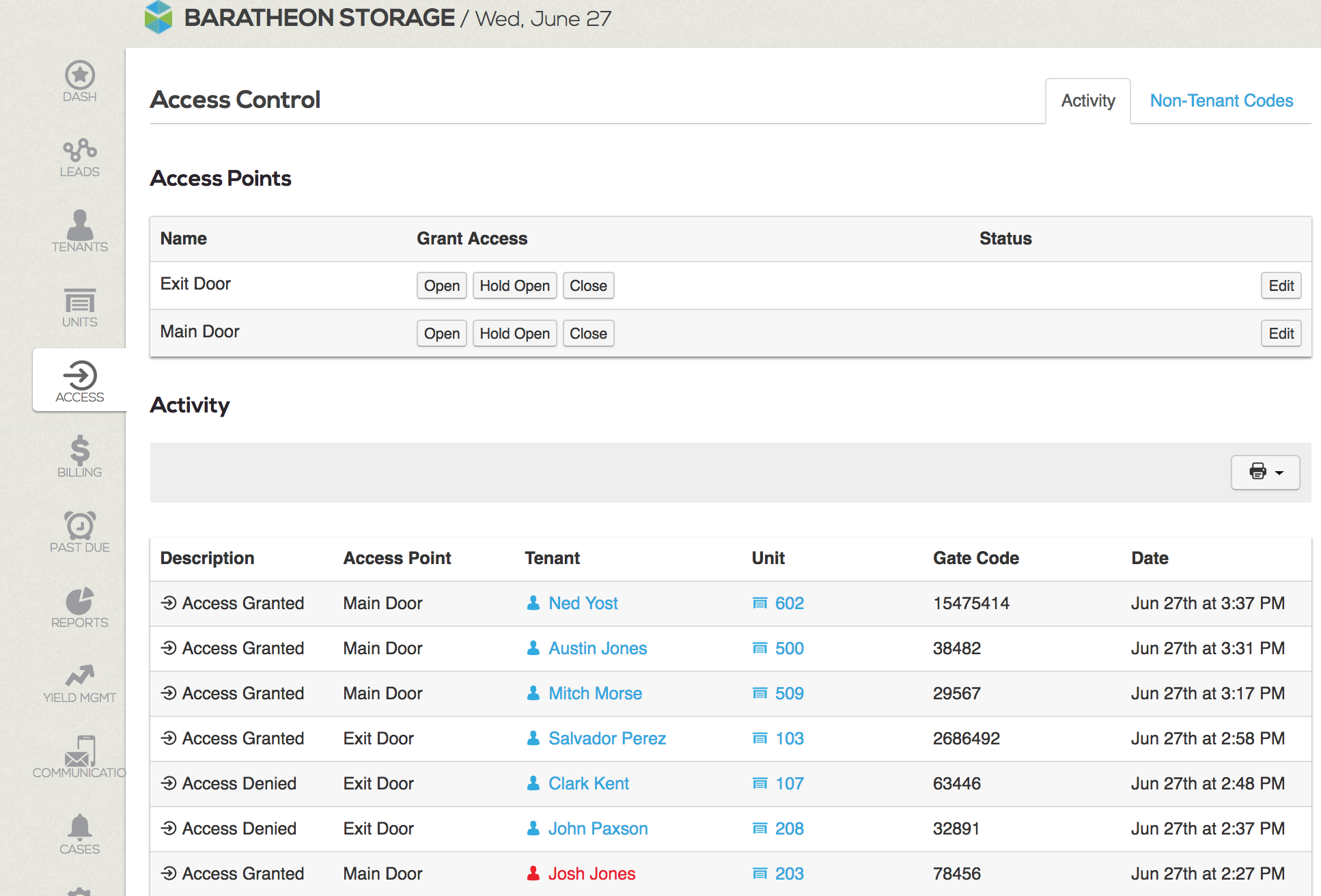Go to Leads in the sidebar
Viewport: 1321px width, 896px height.
pos(79,157)
